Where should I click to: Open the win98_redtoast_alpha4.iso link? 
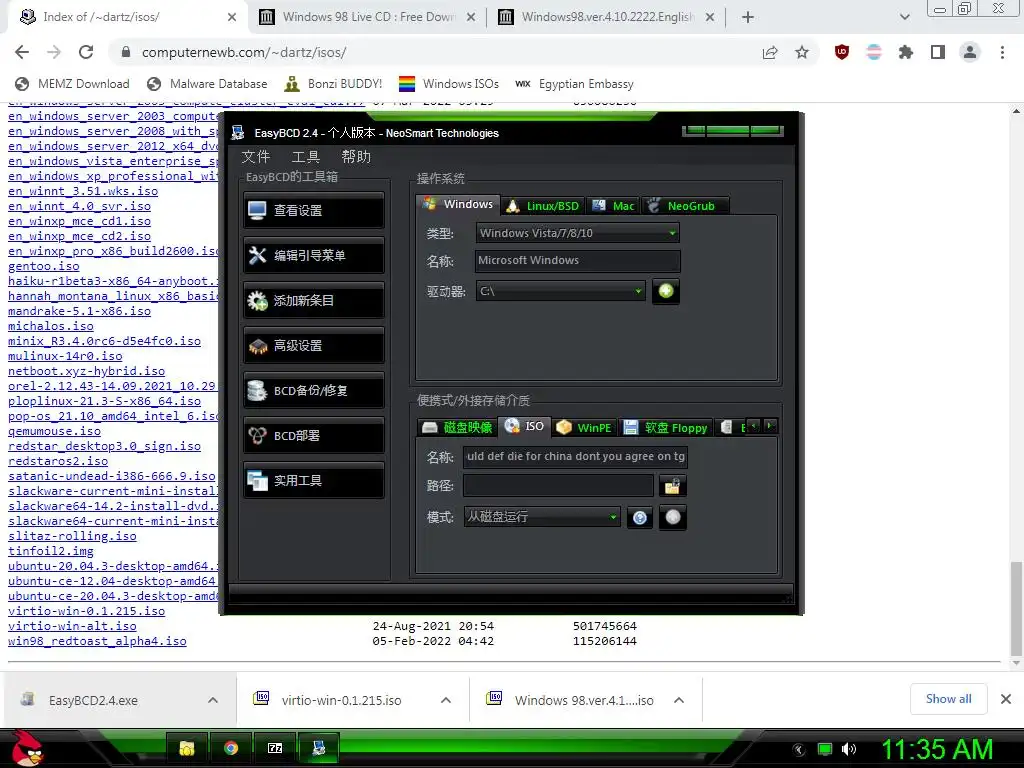pos(97,641)
